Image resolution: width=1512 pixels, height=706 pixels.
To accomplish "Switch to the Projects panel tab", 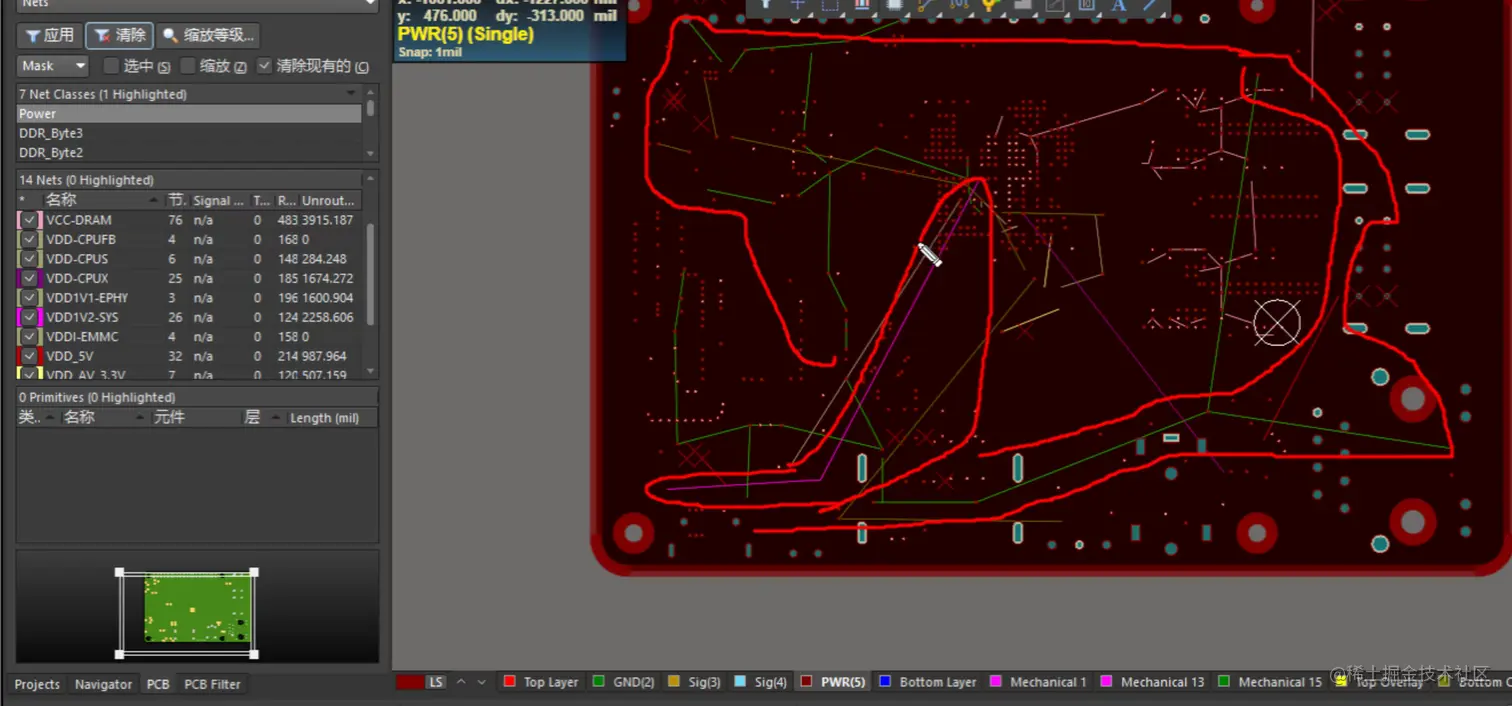I will click(37, 684).
